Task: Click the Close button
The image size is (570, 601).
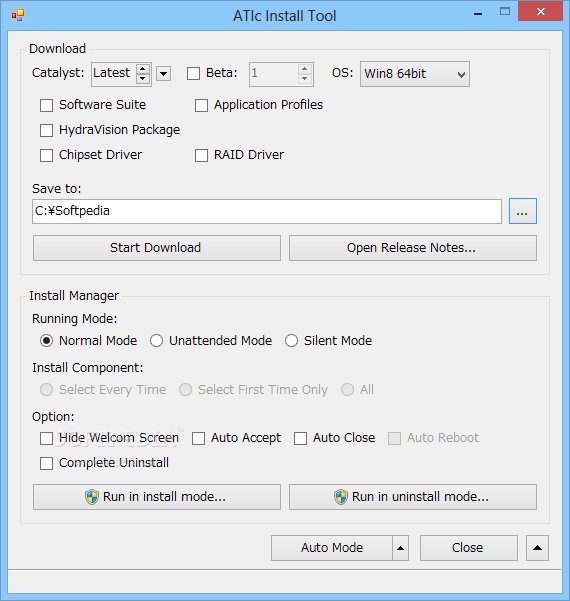Action: [x=469, y=548]
